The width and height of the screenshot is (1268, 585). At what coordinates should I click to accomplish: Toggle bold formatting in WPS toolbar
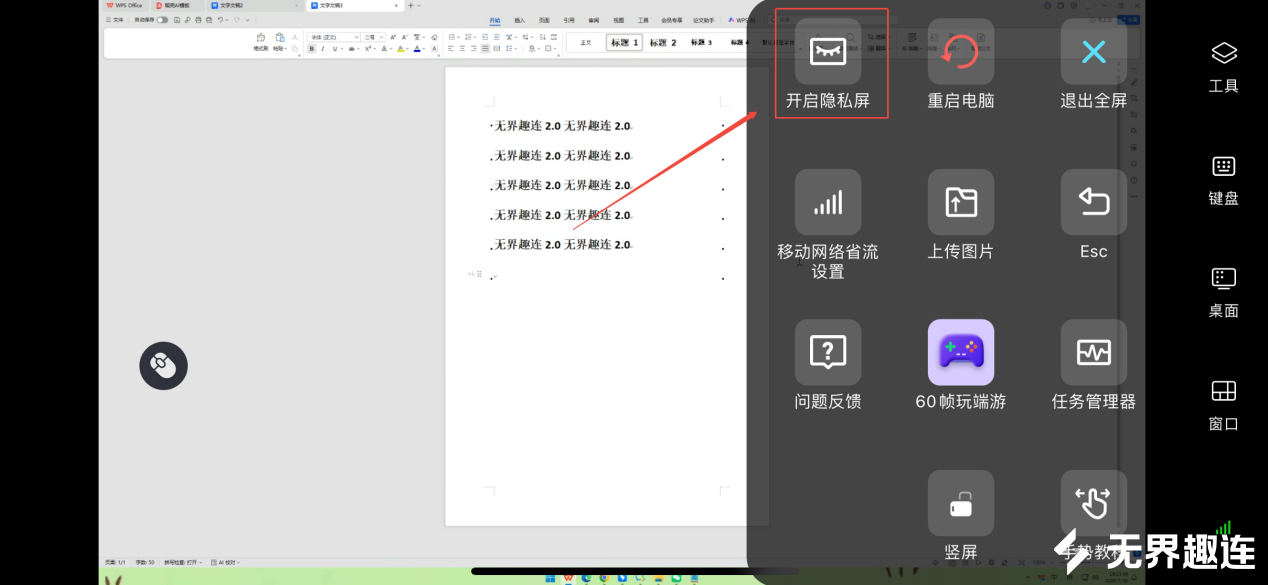312,49
